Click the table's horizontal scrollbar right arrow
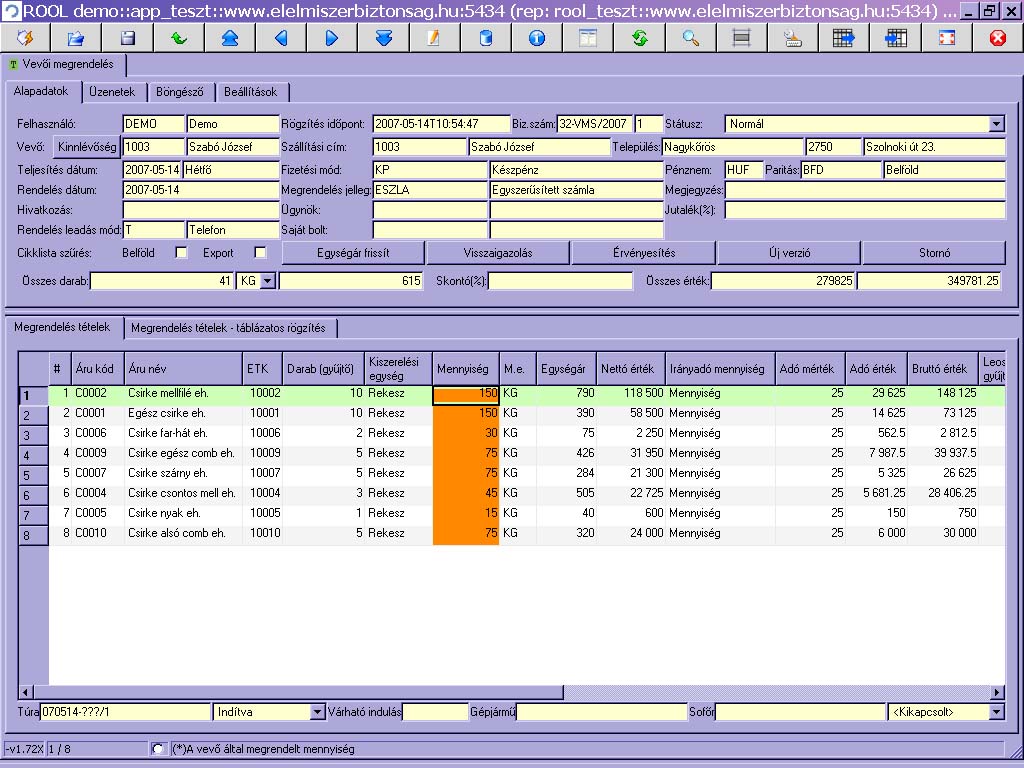 (996, 692)
